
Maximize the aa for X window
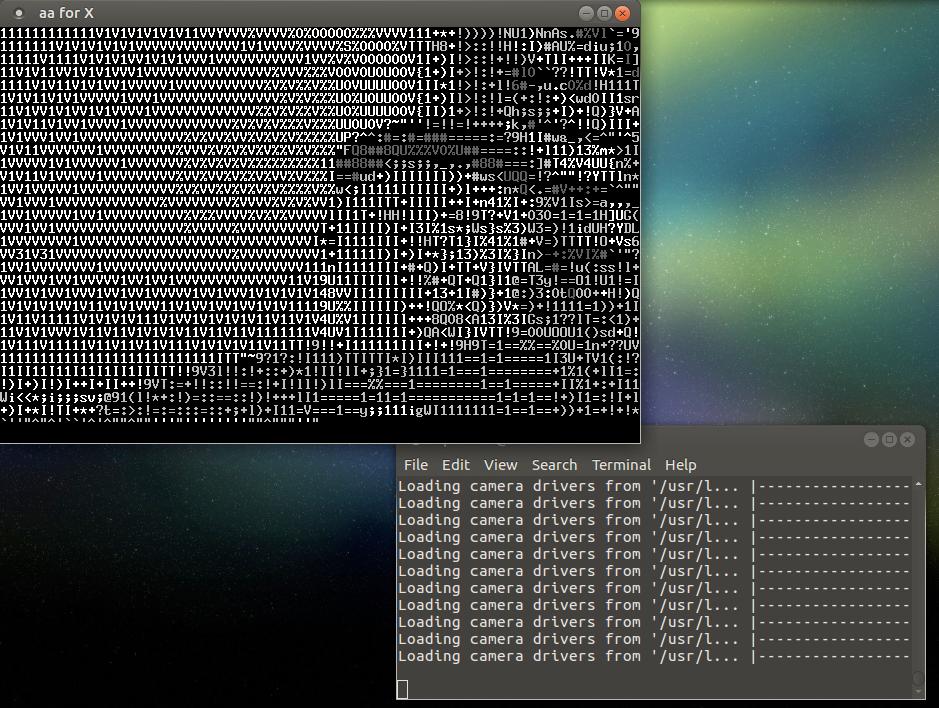coord(605,13)
